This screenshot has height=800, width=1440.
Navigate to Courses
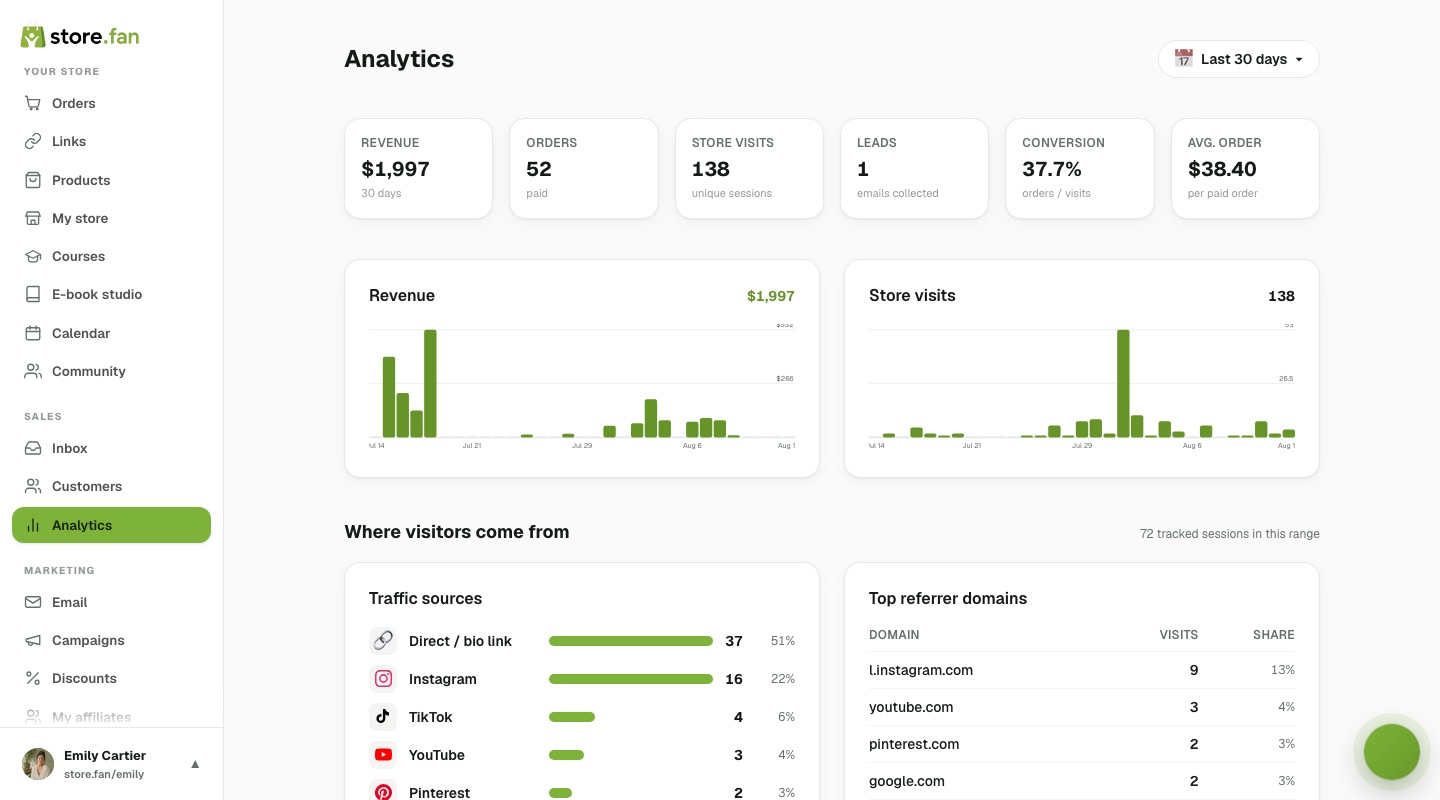click(x=111, y=256)
